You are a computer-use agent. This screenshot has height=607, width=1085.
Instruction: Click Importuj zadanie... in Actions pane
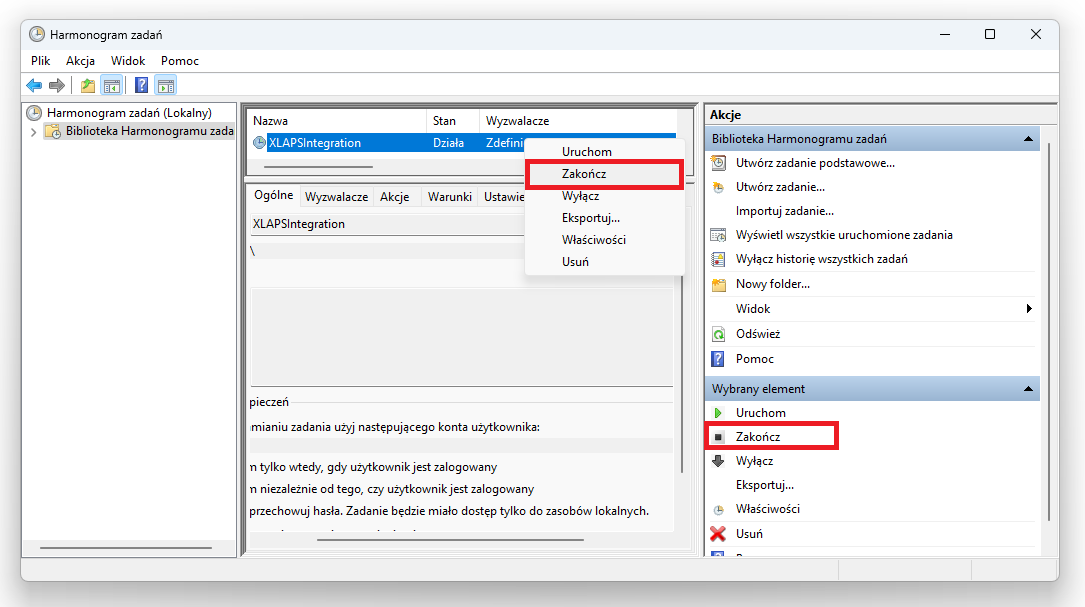[x=784, y=211]
